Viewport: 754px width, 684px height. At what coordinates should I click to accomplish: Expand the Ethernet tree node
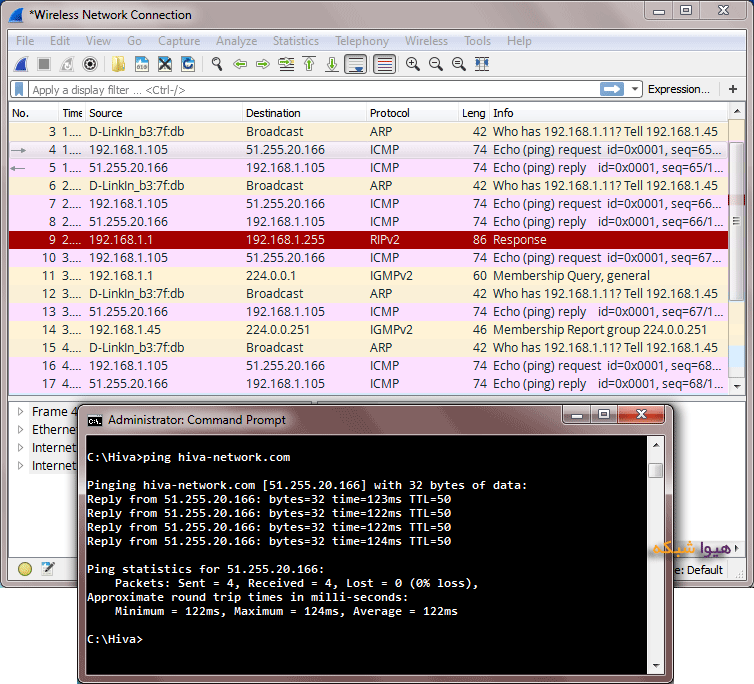[20, 429]
